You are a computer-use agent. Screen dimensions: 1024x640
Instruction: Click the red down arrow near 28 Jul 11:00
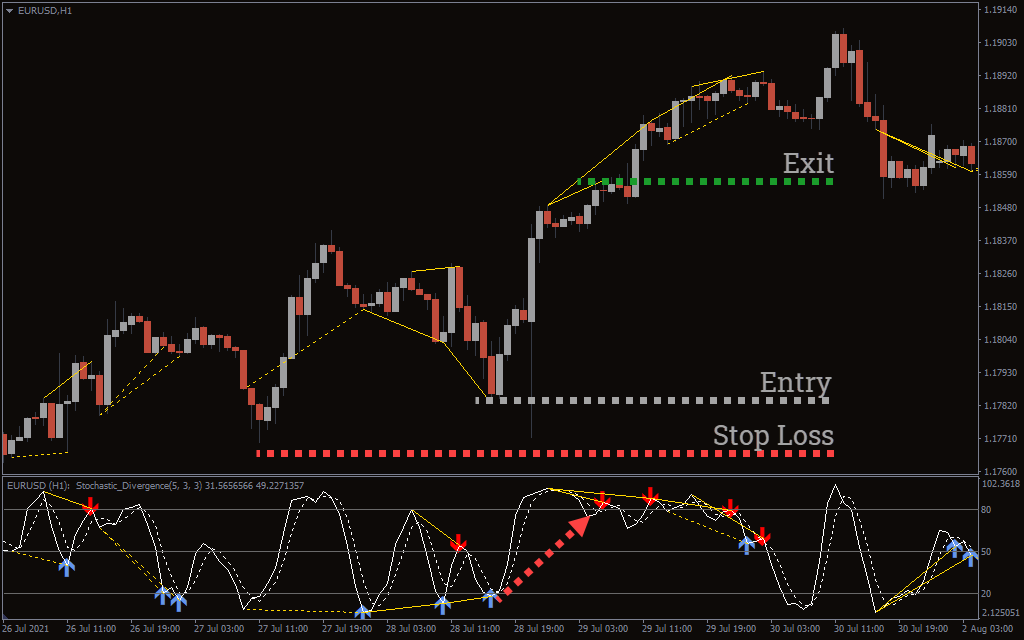[x=458, y=543]
